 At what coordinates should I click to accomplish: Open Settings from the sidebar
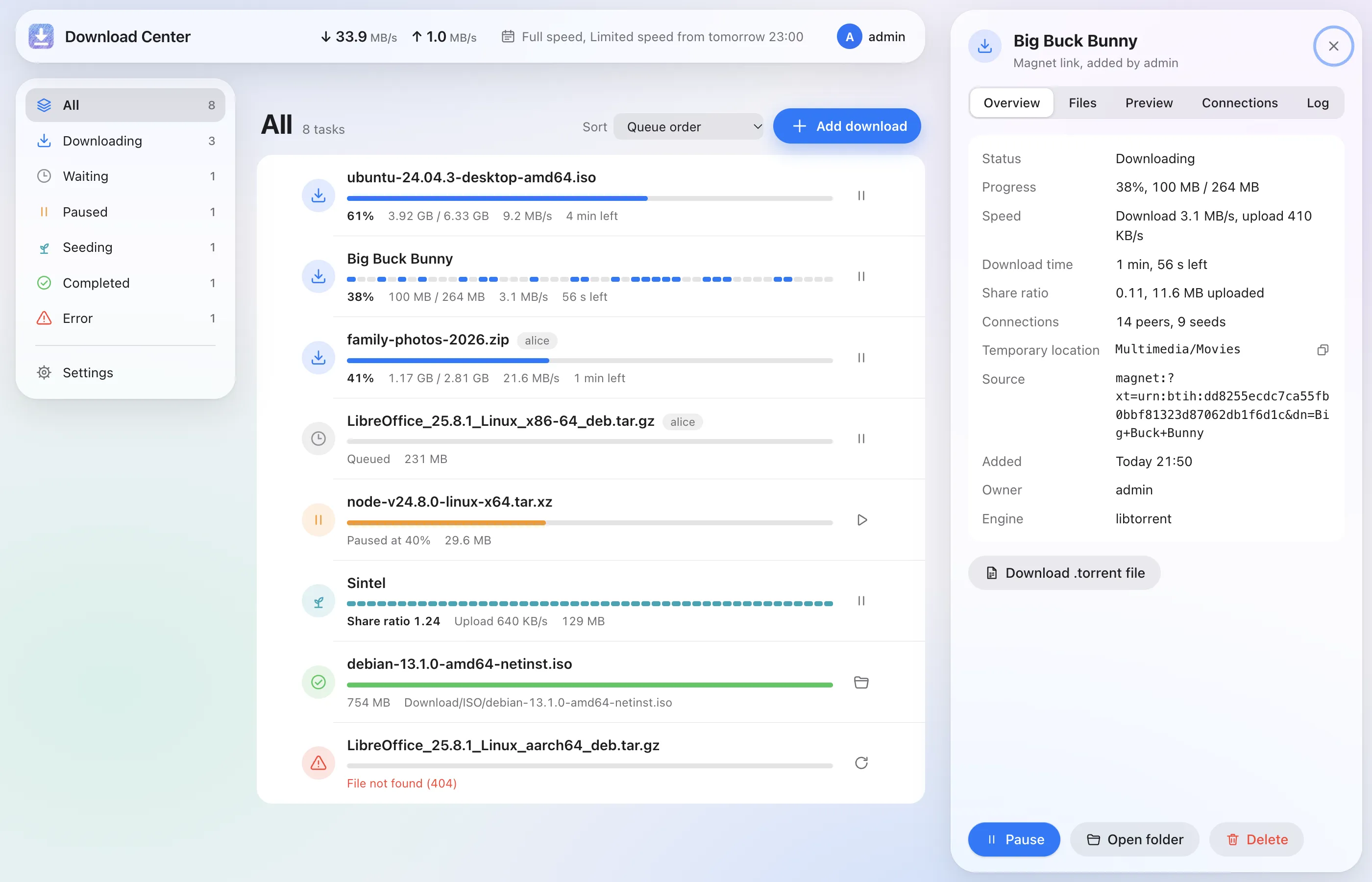[x=125, y=372]
